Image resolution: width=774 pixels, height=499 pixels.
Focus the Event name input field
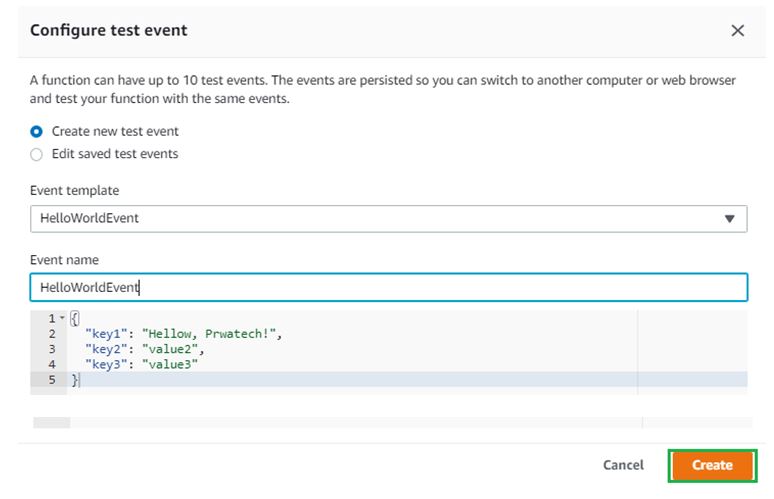click(x=388, y=287)
